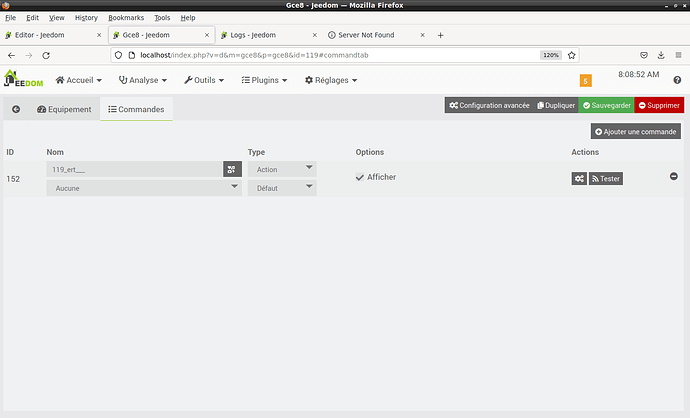690x418 pixels.
Task: Open the Firefox Help menu
Action: [x=188, y=18]
